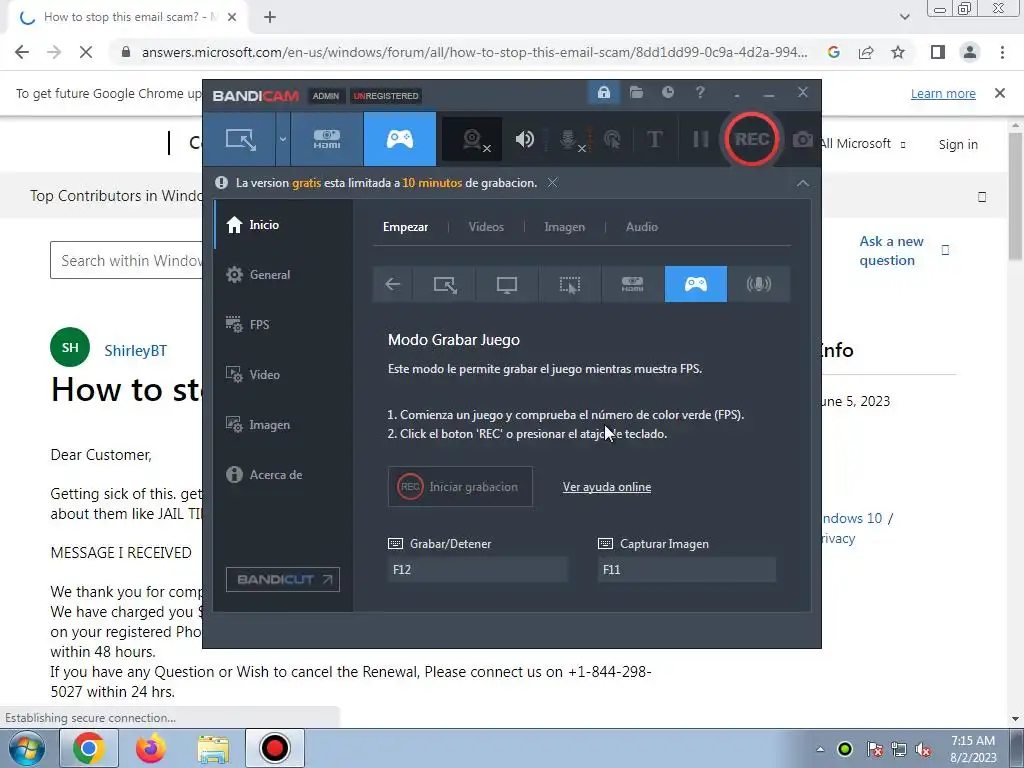
Task: Open Chrome three-dot menu
Action: click(x=1002, y=52)
